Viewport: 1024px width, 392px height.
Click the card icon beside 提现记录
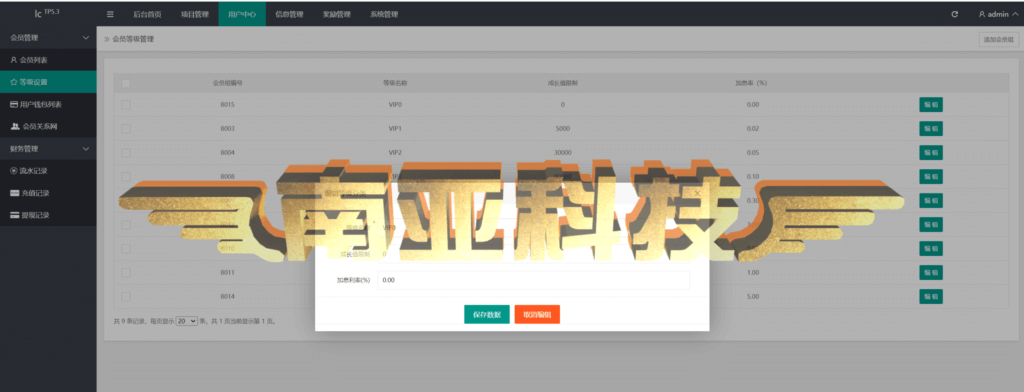point(14,215)
